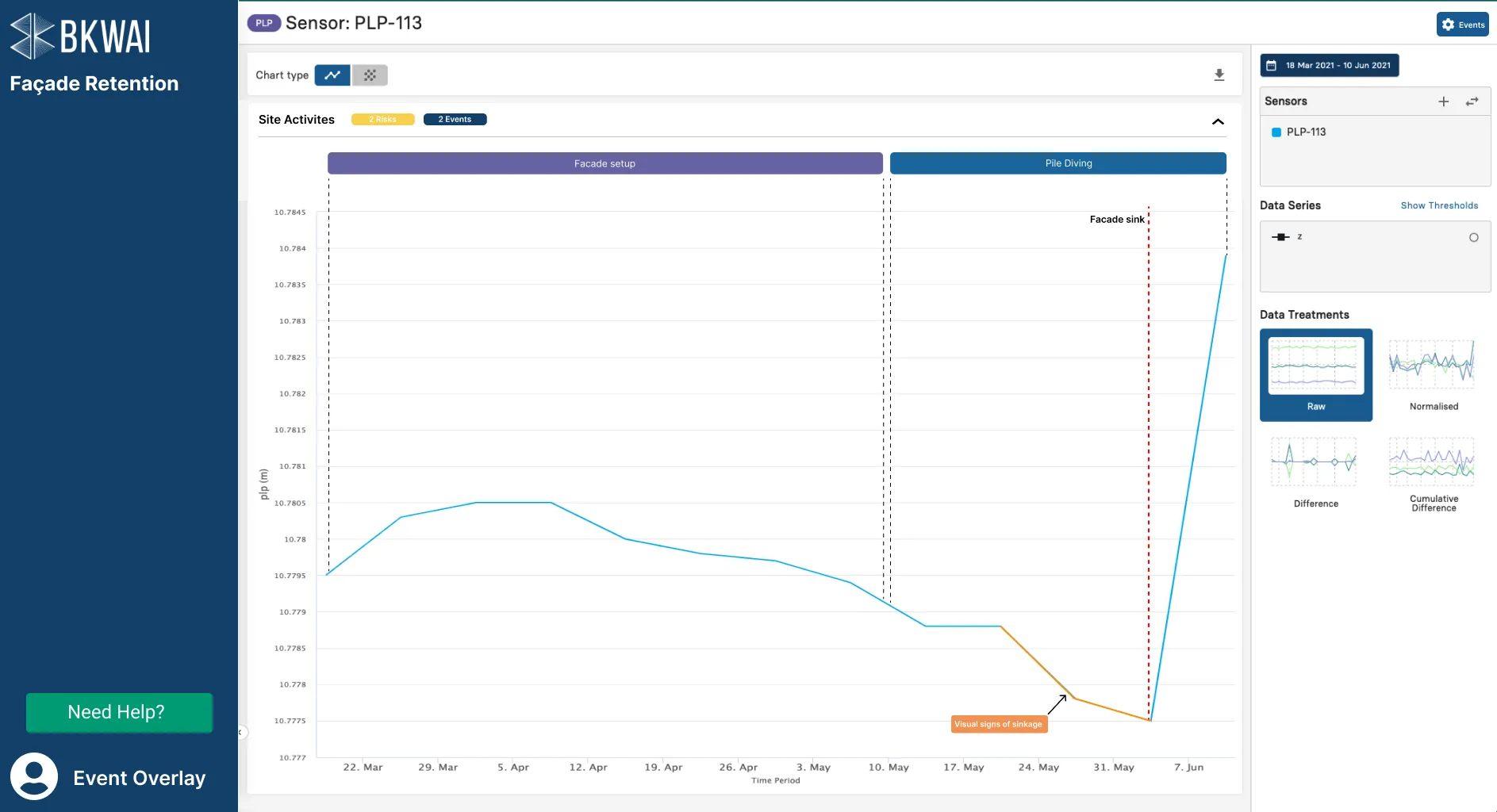Click the Event Overlay label
This screenshot has height=812, width=1497.
140,778
